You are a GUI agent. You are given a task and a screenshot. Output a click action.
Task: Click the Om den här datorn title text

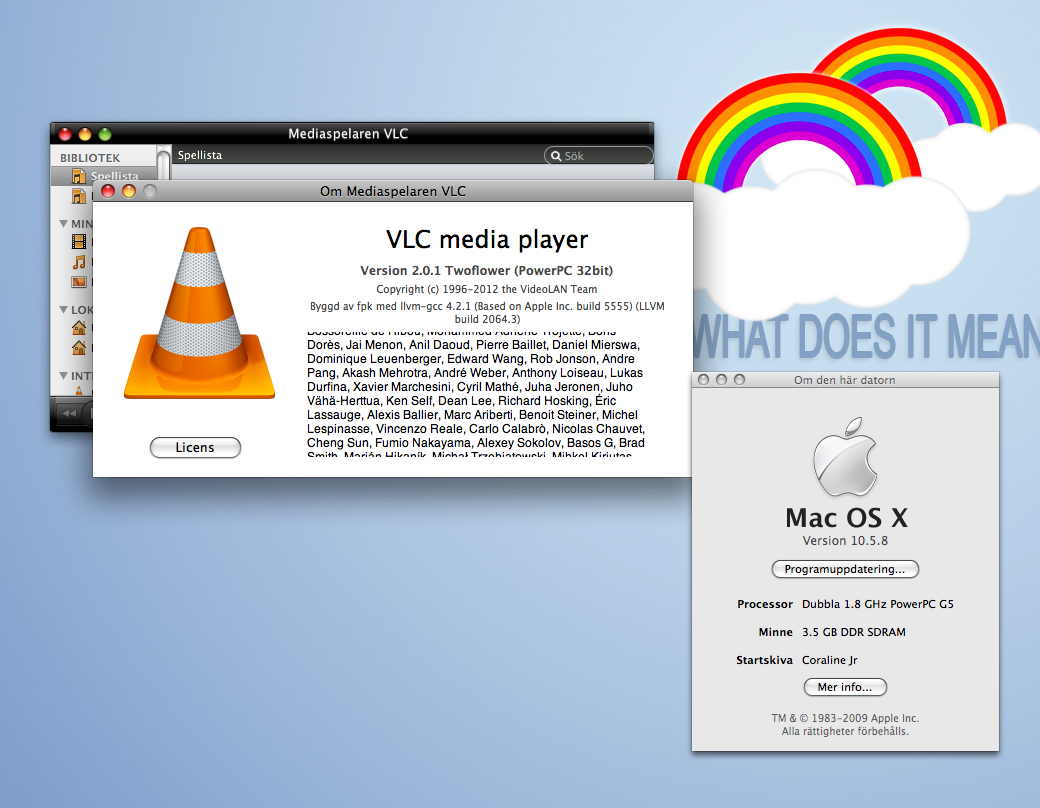(844, 380)
